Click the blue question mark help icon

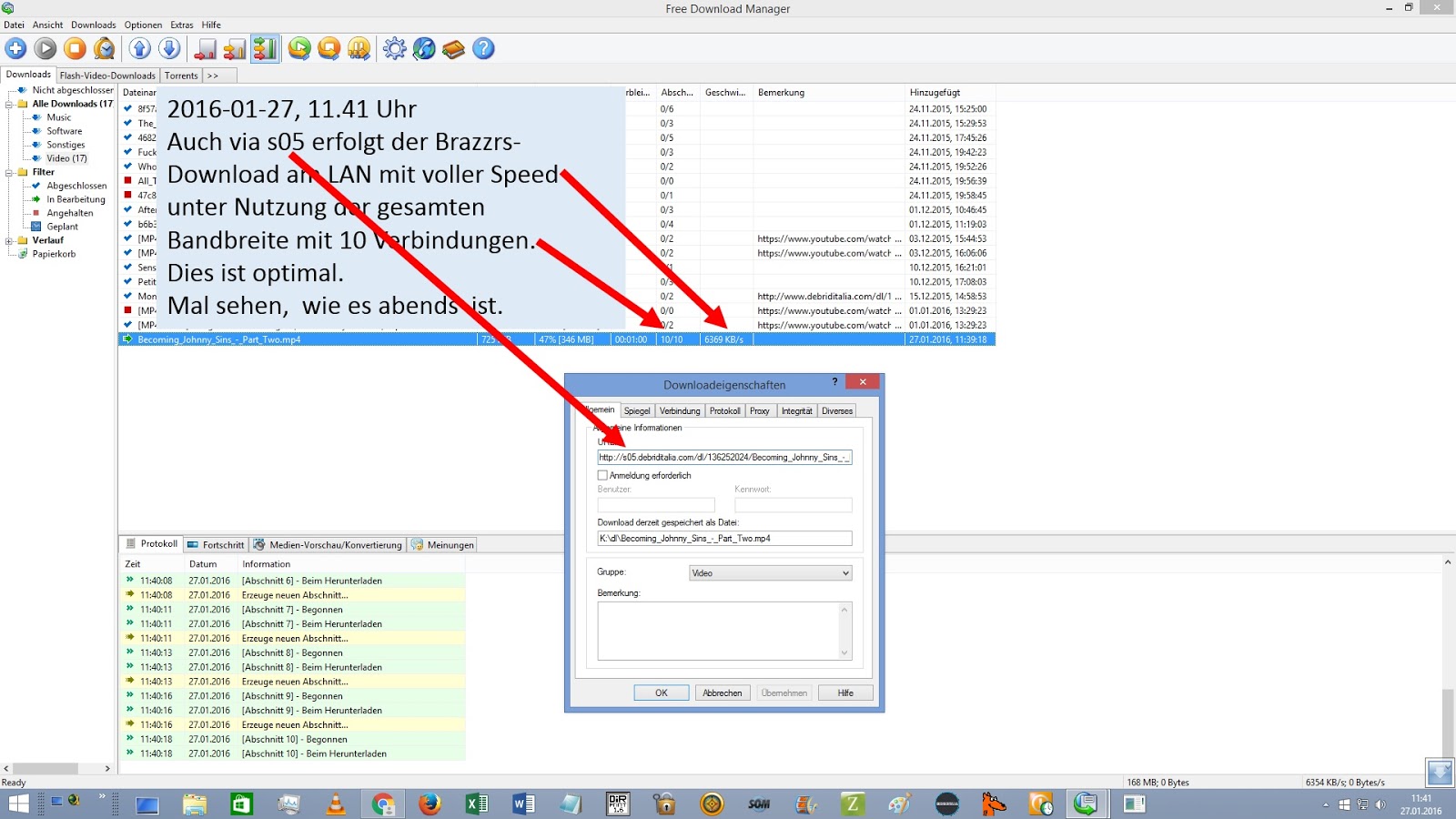[483, 49]
